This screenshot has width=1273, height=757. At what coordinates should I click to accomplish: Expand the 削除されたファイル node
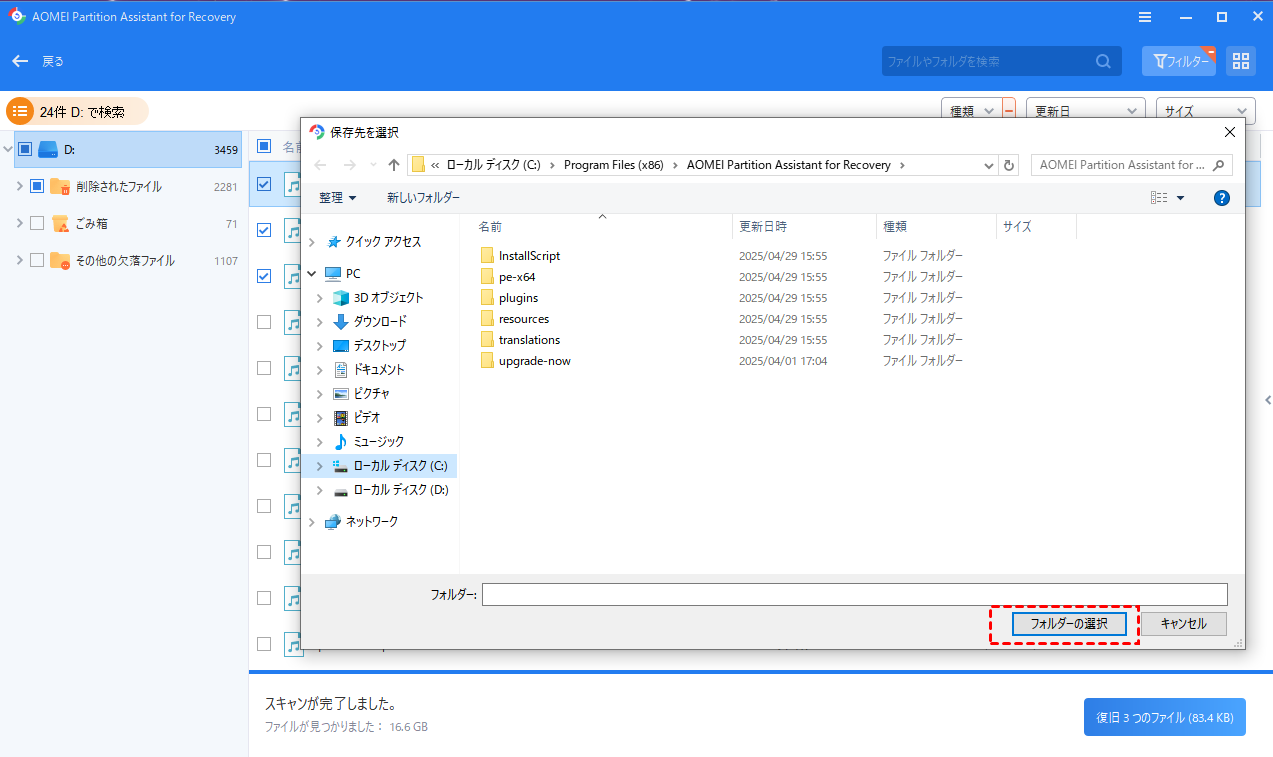click(20, 186)
